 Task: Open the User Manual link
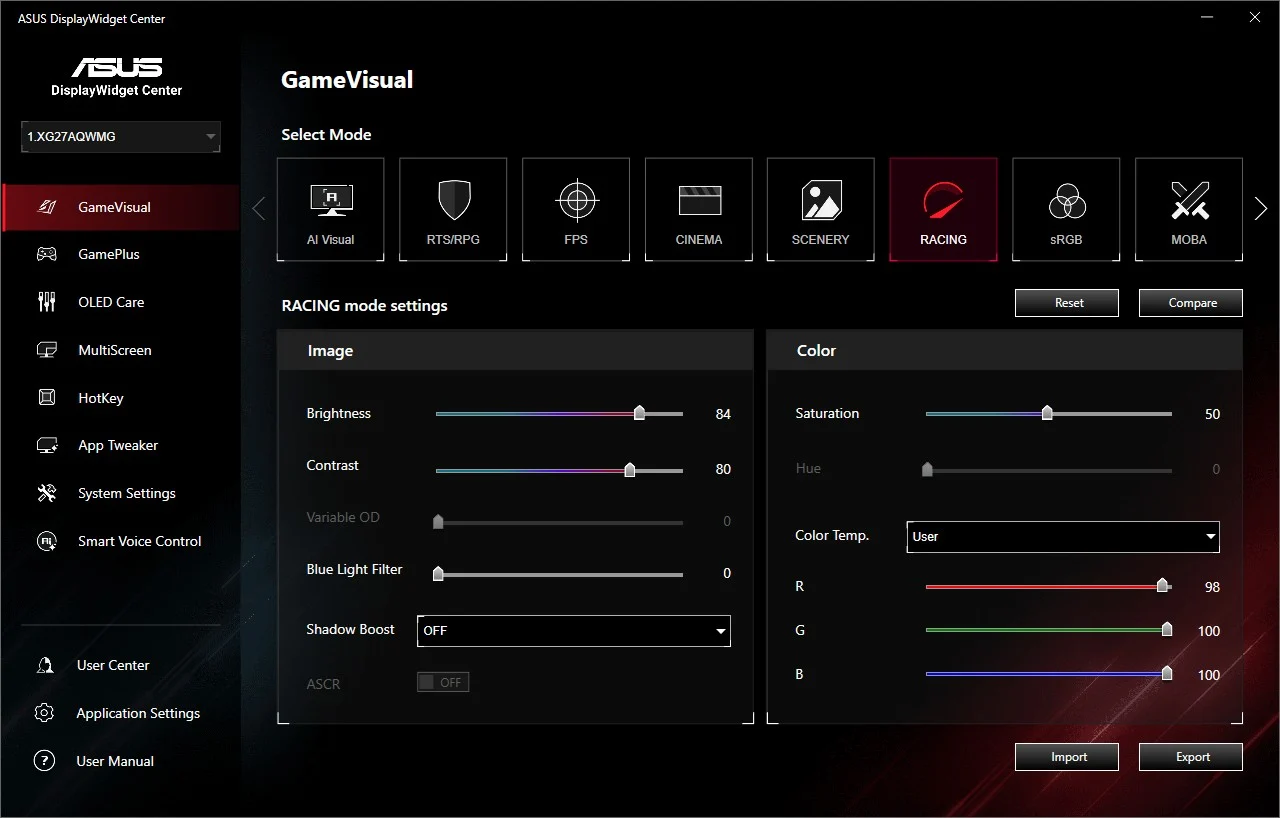[x=115, y=761]
